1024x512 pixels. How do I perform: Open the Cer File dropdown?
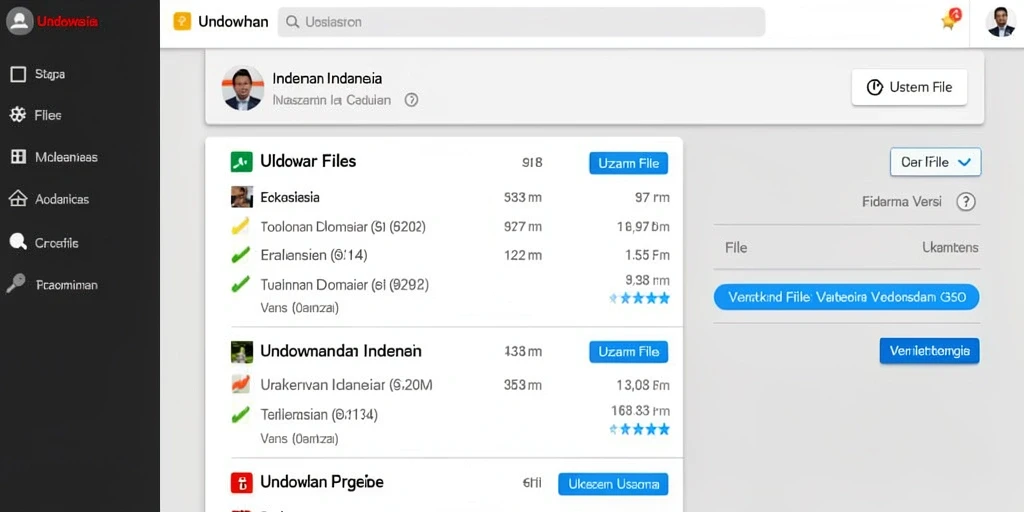click(x=935, y=162)
